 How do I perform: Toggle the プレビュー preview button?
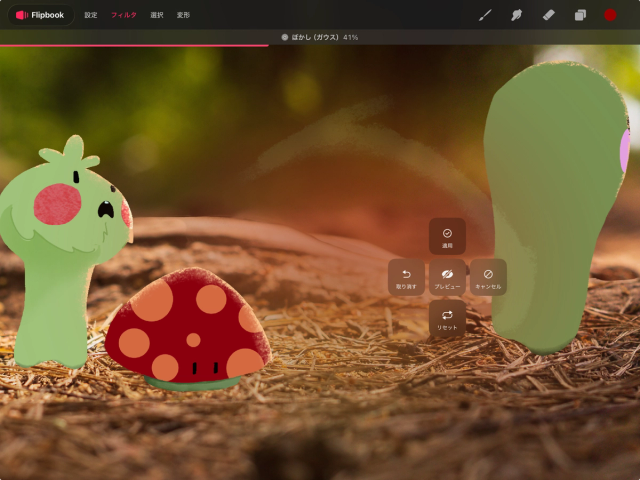coord(447,277)
